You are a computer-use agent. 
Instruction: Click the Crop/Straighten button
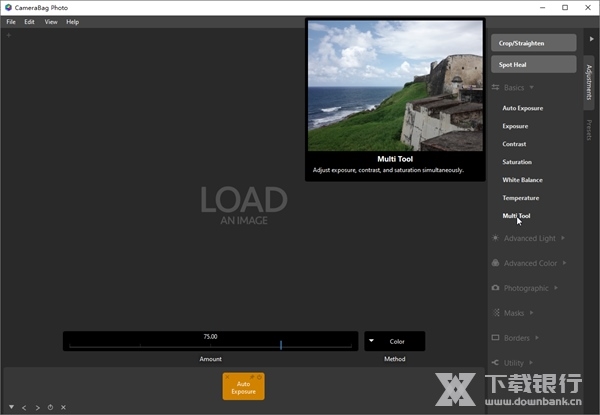[533, 43]
